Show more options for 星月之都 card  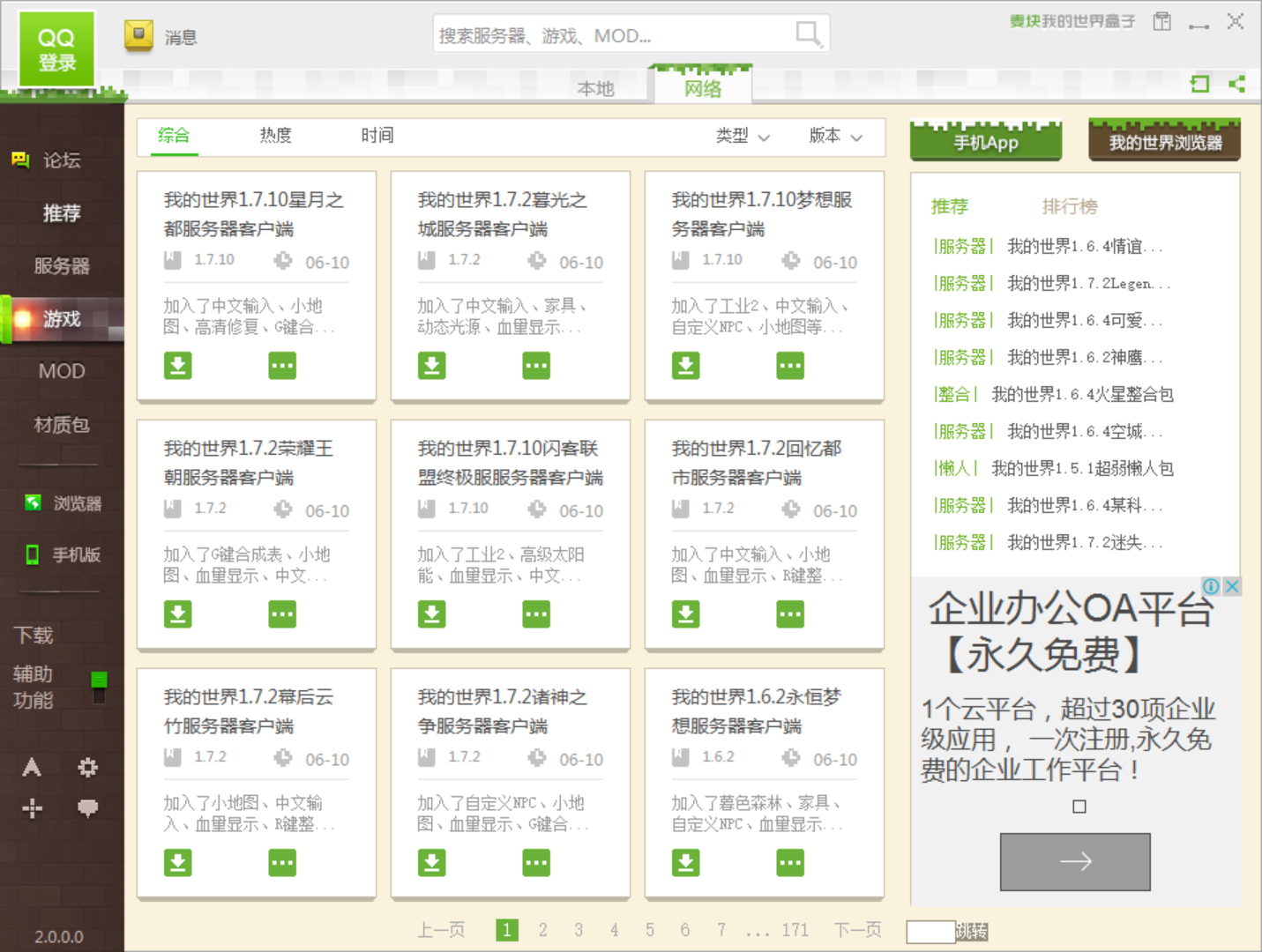pos(282,365)
